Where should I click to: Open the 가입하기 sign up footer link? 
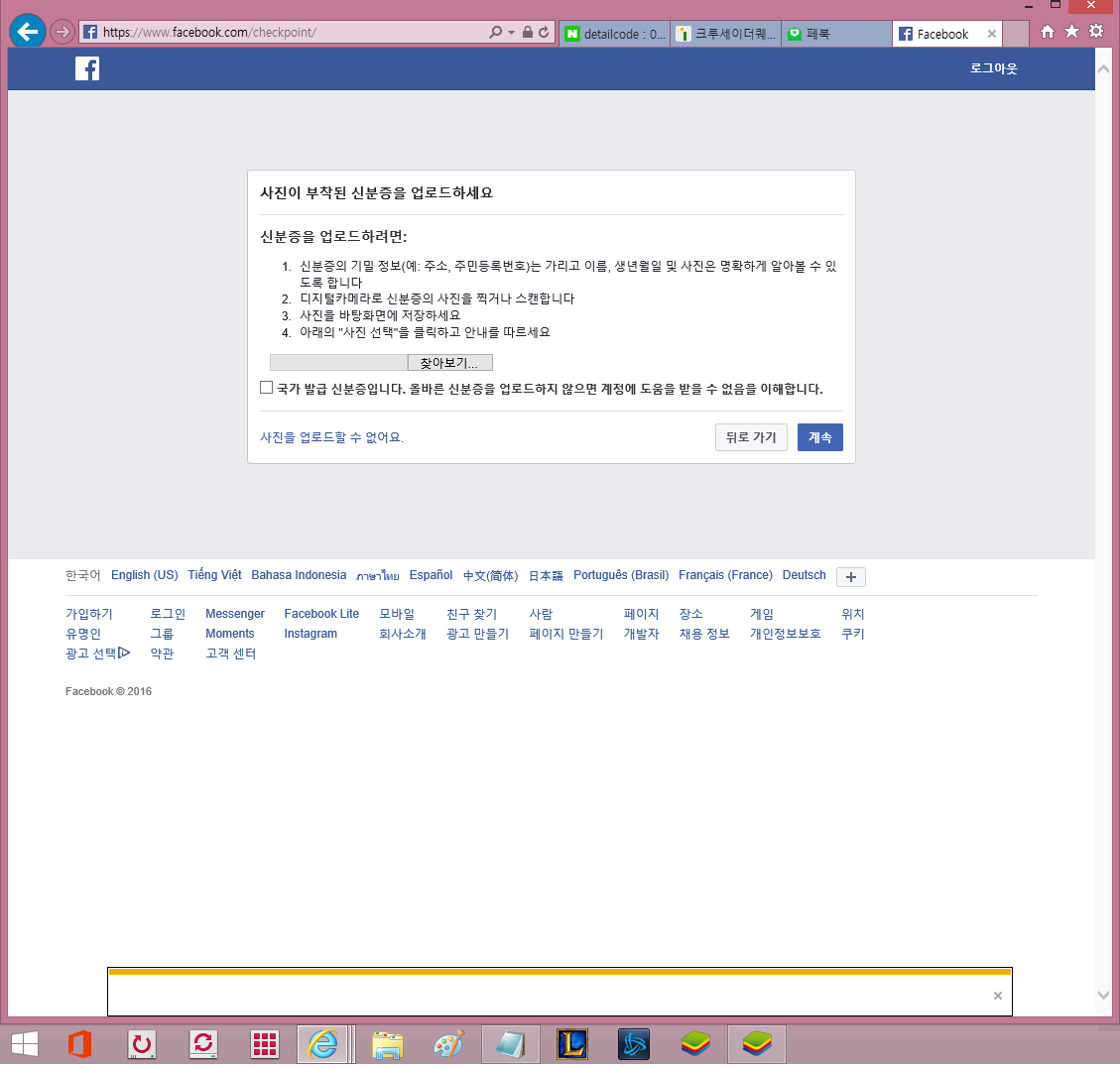(x=89, y=615)
